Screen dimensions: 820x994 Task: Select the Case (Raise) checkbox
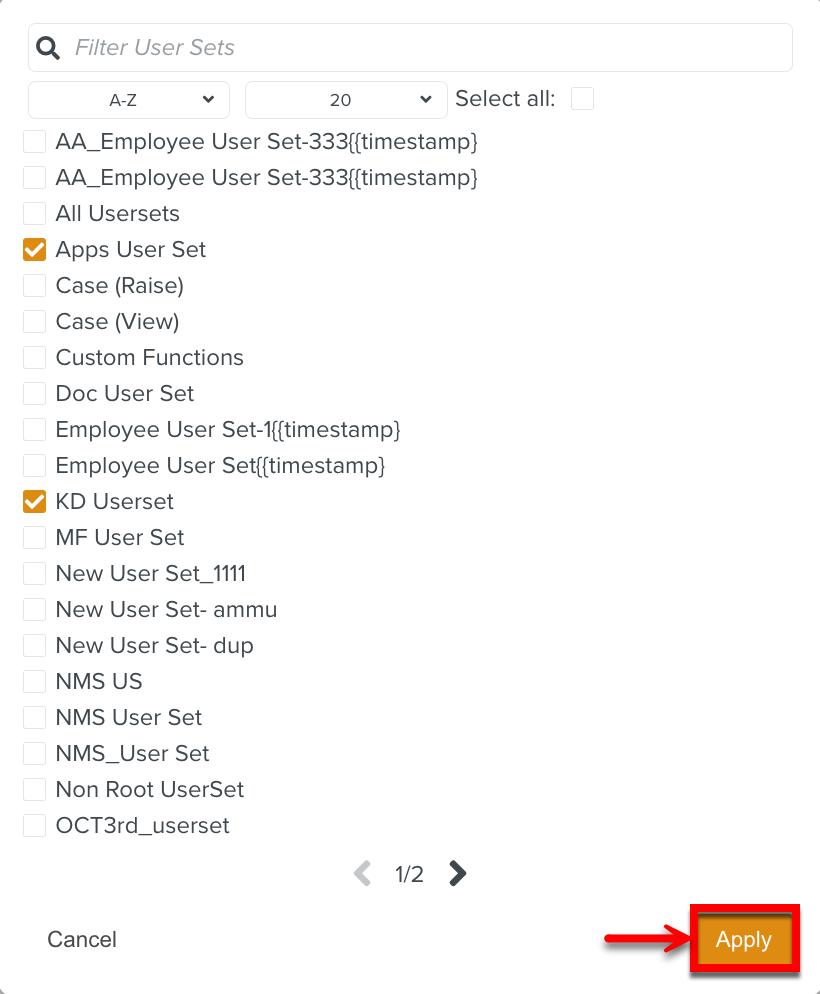[33, 285]
